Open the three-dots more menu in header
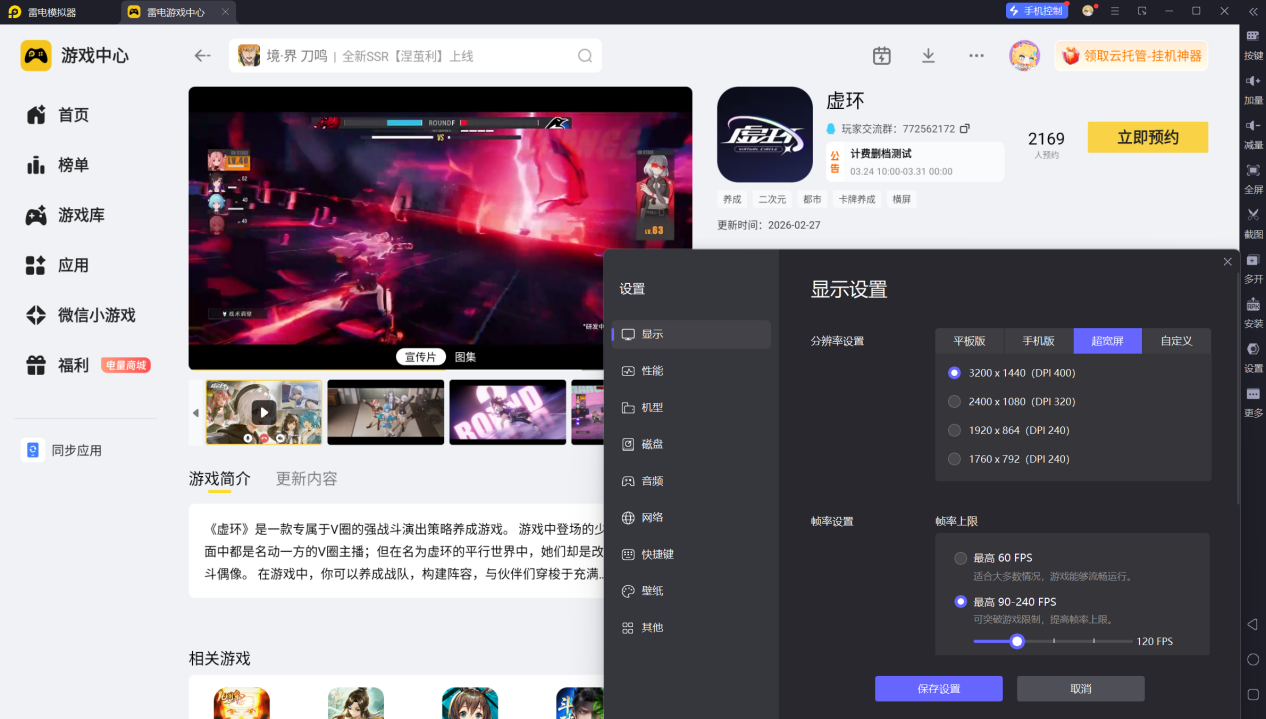Image resolution: width=1266 pixels, height=719 pixels. [976, 56]
